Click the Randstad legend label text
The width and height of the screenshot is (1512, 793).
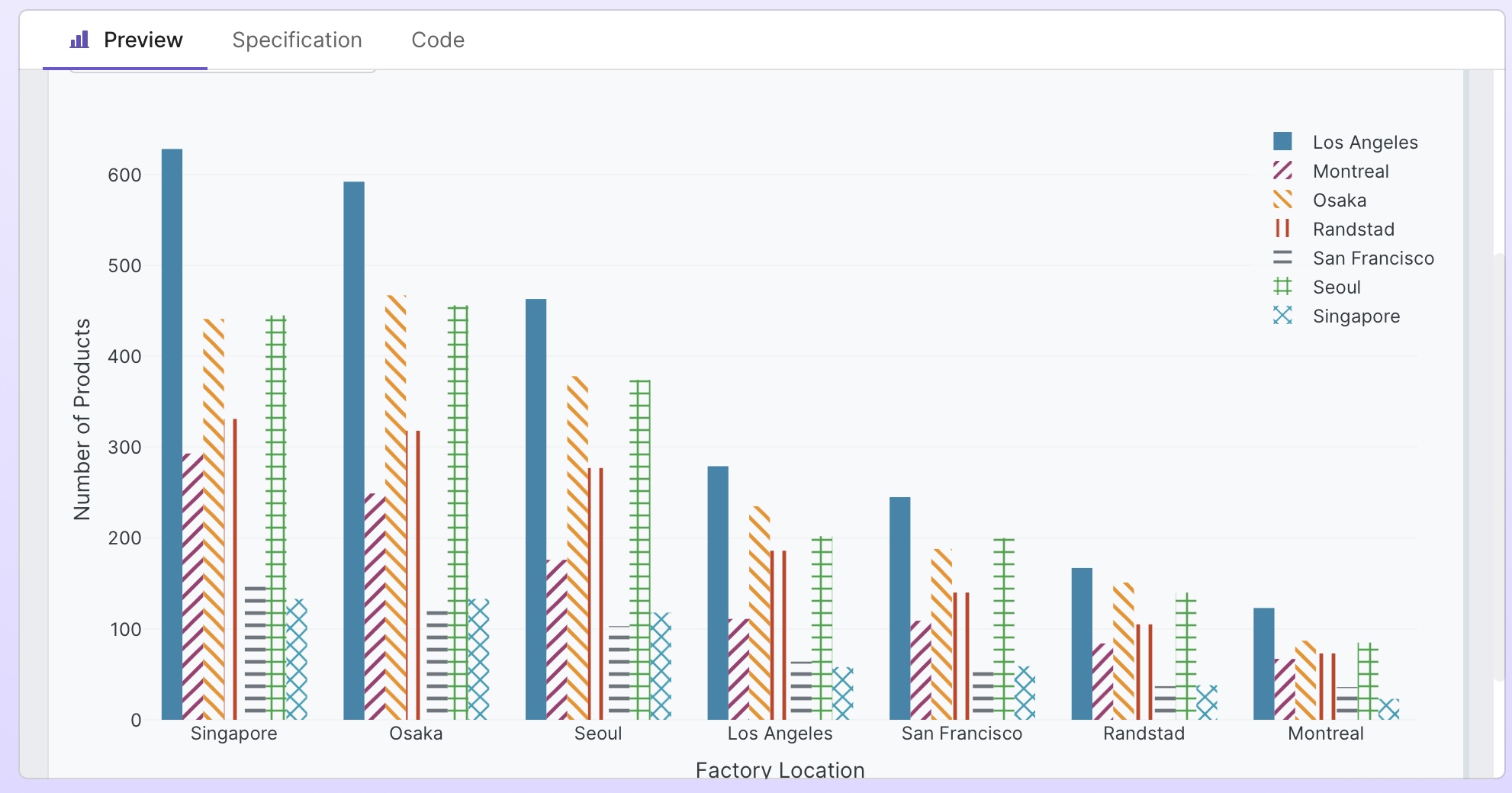click(1353, 228)
